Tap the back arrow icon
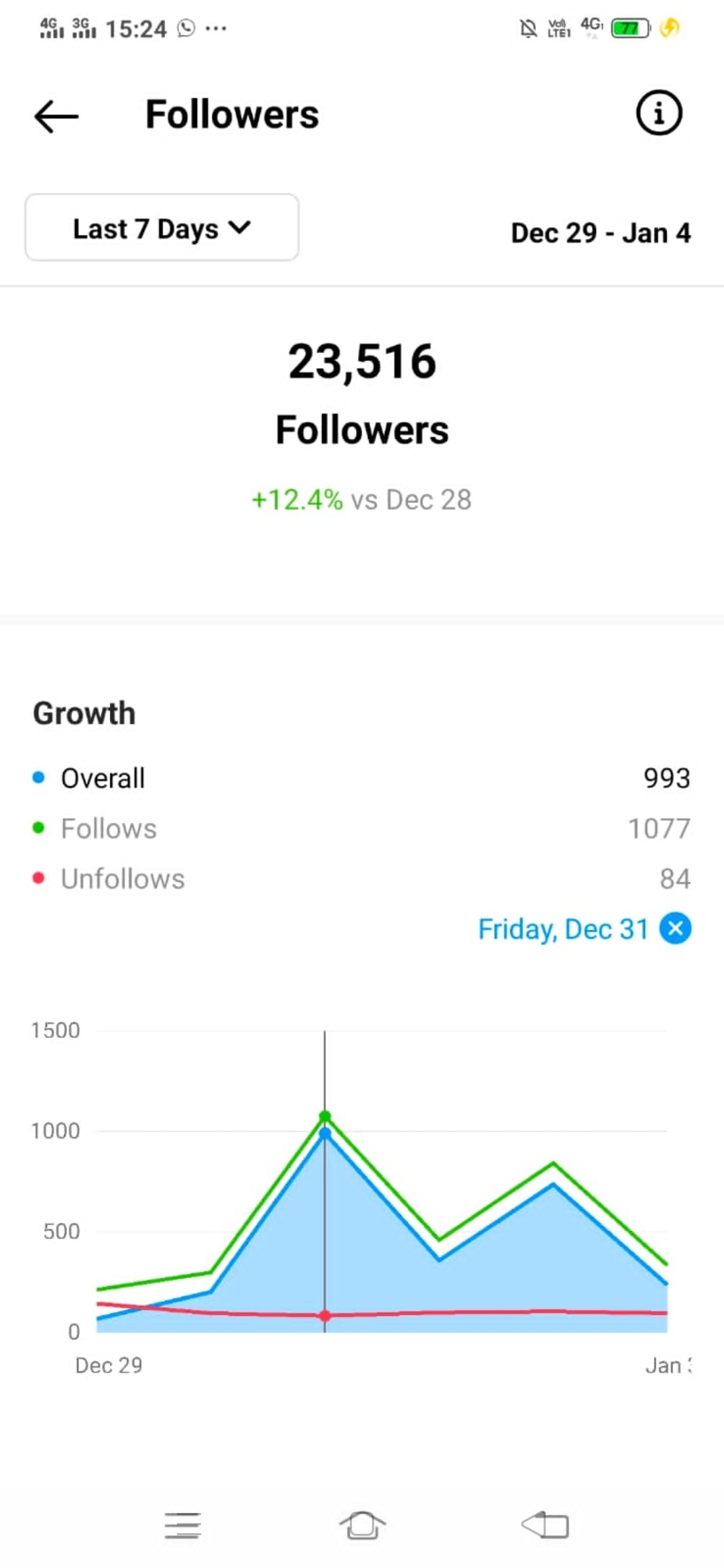 coord(56,117)
